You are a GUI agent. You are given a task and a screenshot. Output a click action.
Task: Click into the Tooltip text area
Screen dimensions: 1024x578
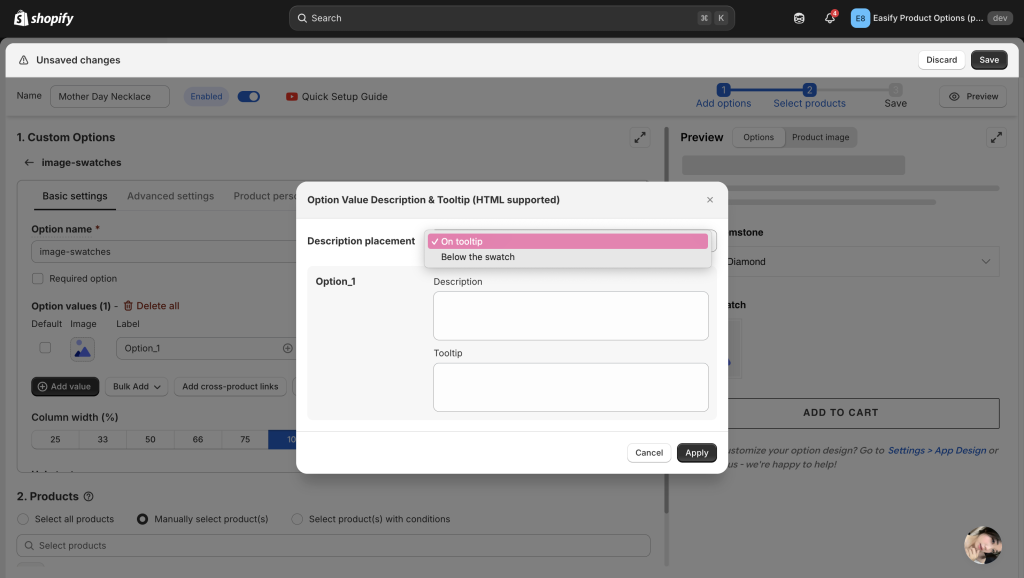pyautogui.click(x=570, y=387)
